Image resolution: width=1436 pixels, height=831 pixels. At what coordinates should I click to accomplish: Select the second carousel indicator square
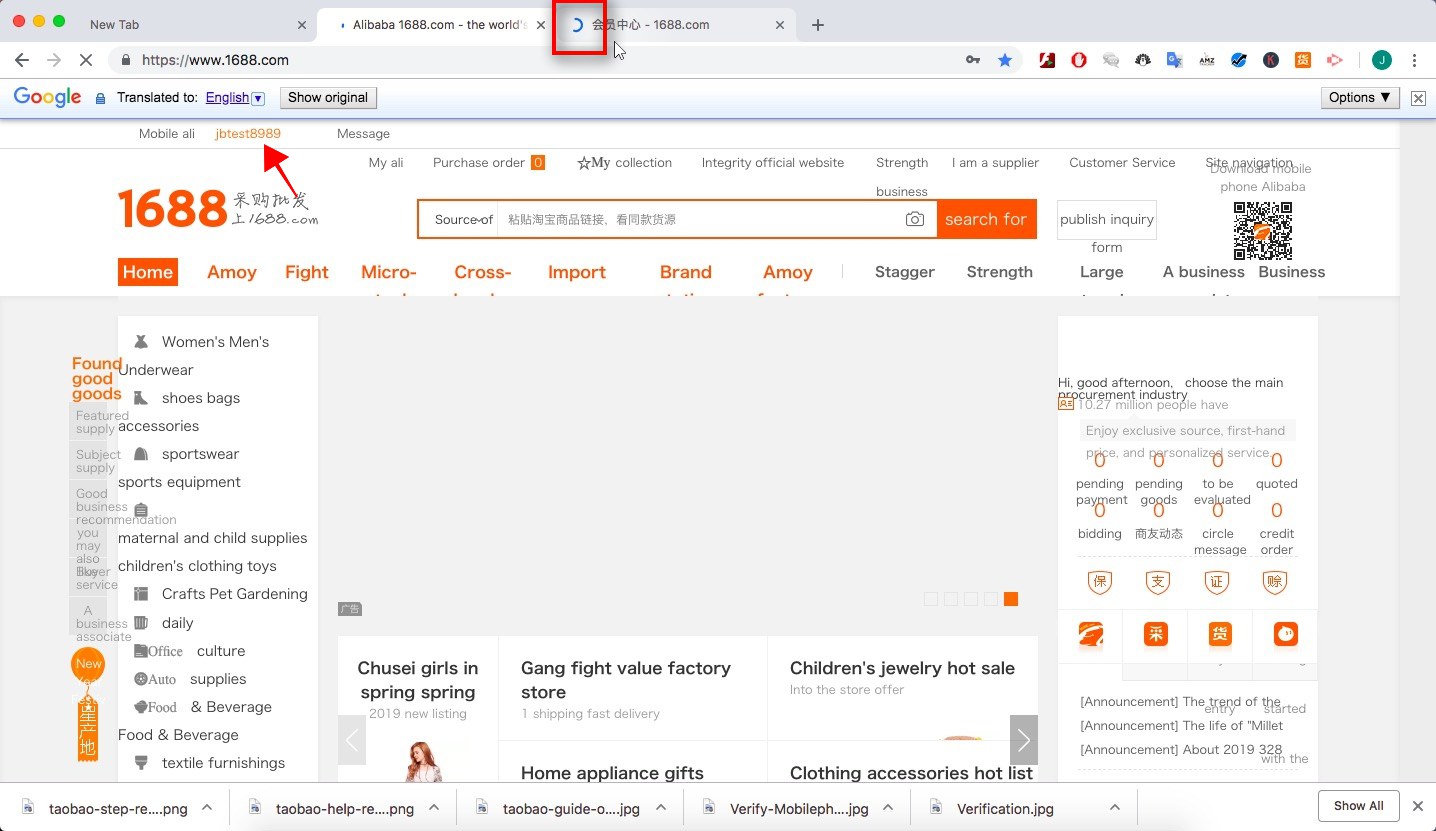tap(951, 599)
